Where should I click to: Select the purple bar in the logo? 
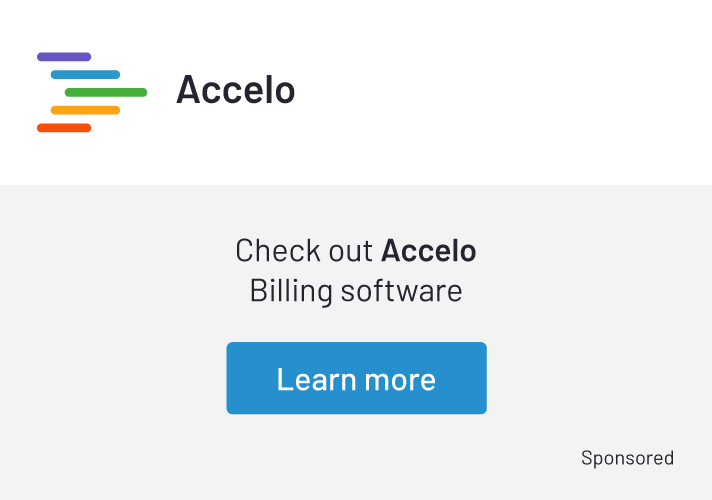64,57
